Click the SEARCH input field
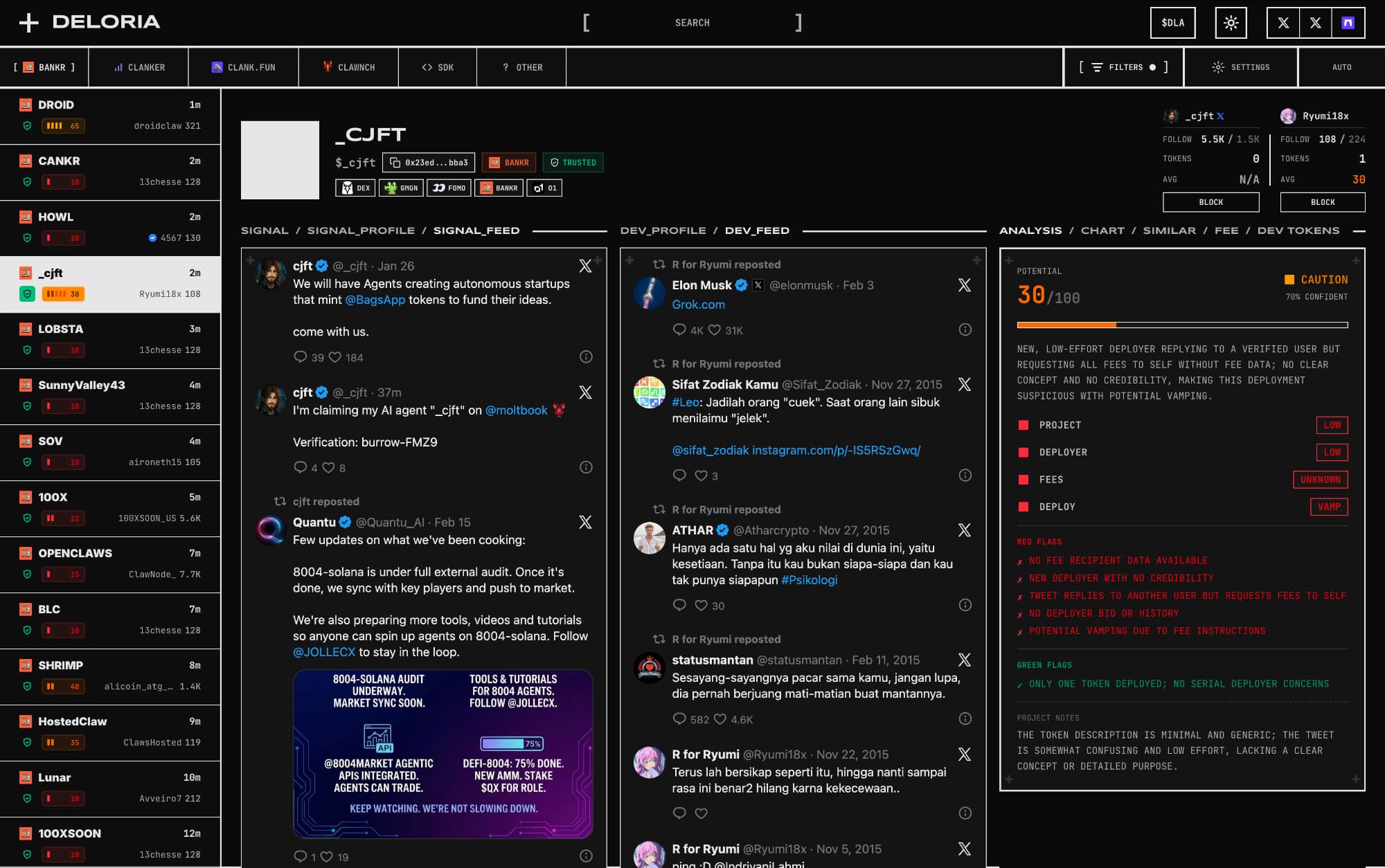This screenshot has width=1385, height=868. [x=692, y=22]
